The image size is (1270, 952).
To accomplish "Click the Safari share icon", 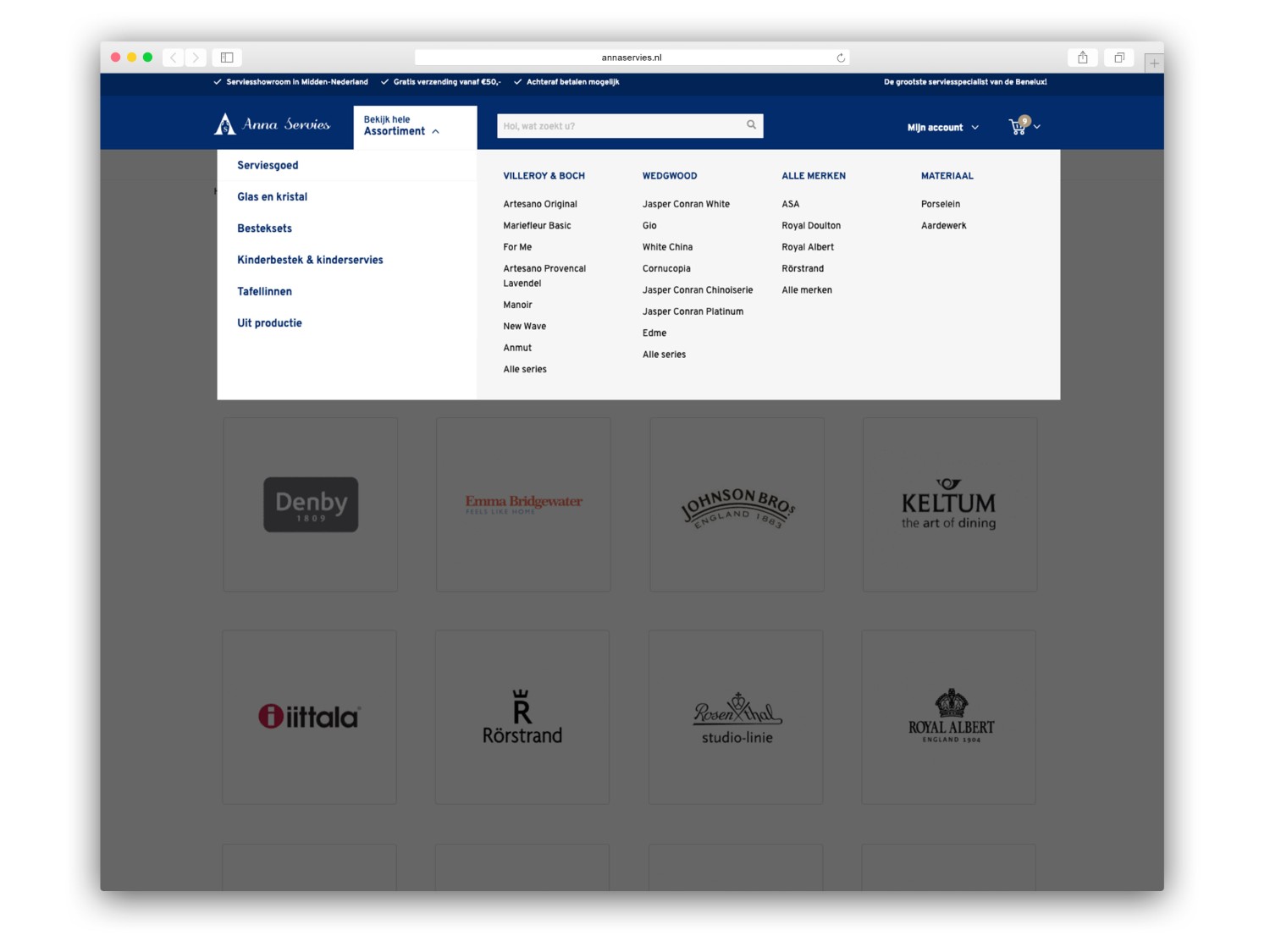I will pyautogui.click(x=1082, y=57).
